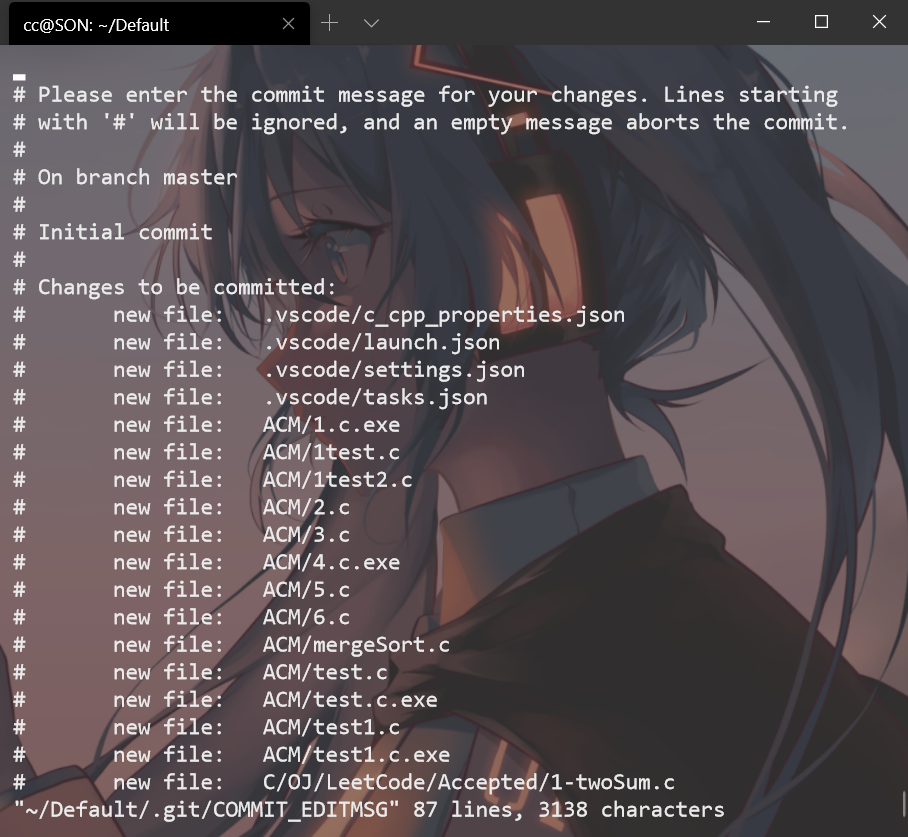Click the text 'On branch master'

pos(137,177)
